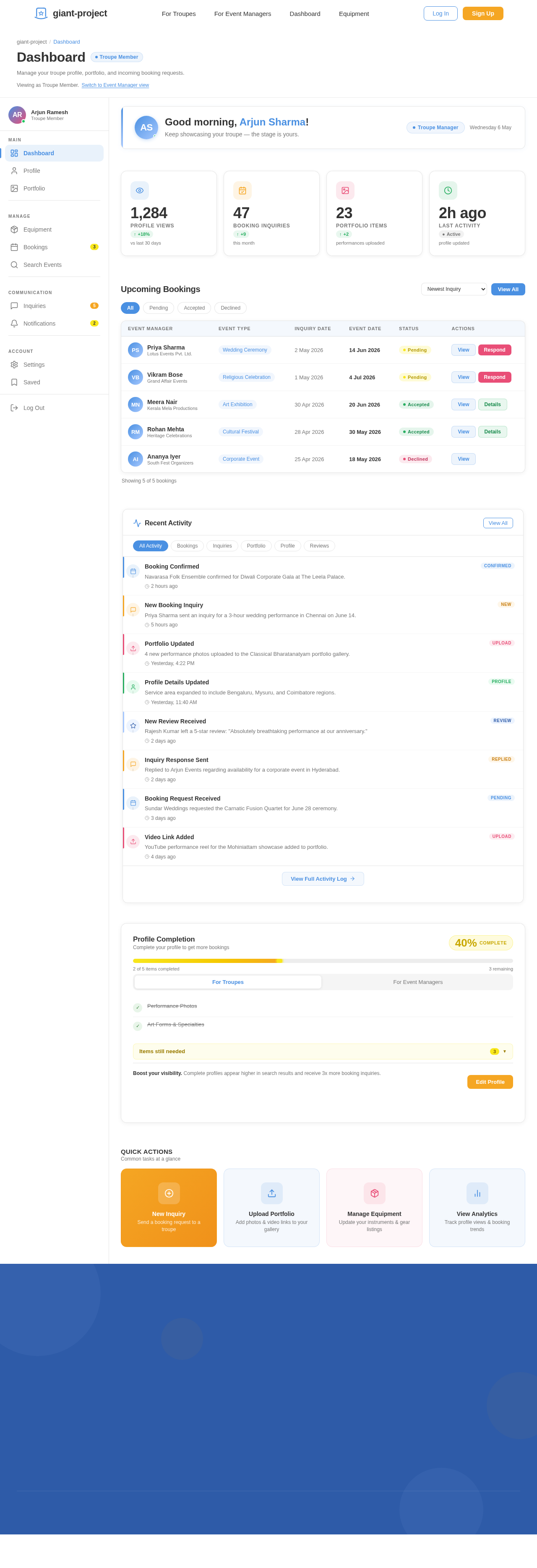View Ananya Iyer's declined booking

(463, 459)
